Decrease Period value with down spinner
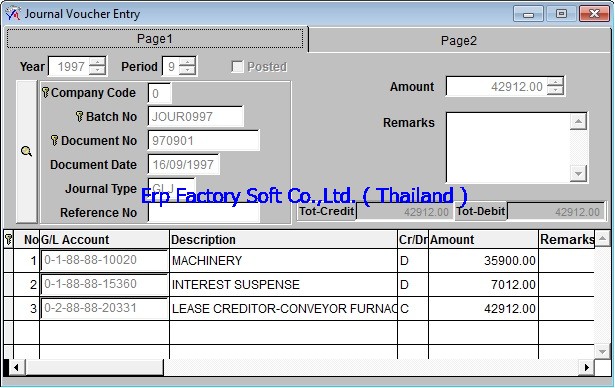 187,71
